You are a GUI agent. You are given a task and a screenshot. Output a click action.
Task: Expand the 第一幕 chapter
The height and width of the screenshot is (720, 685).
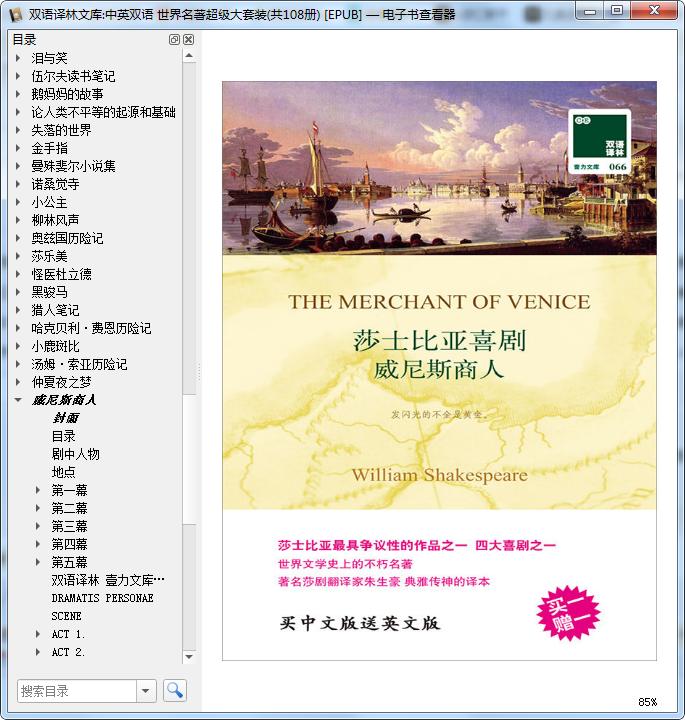click(x=38, y=490)
